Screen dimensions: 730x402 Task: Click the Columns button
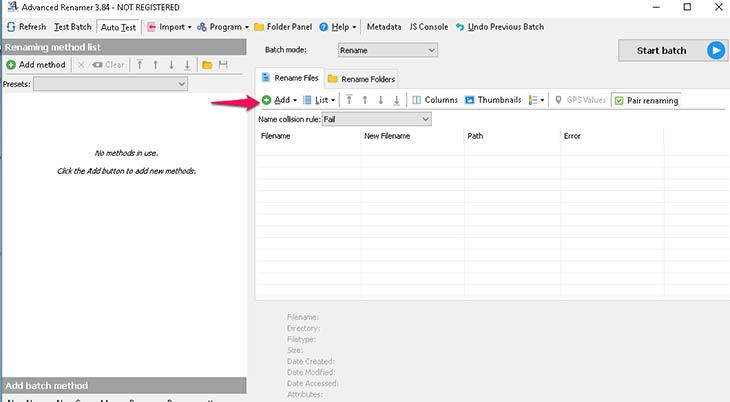[435, 100]
